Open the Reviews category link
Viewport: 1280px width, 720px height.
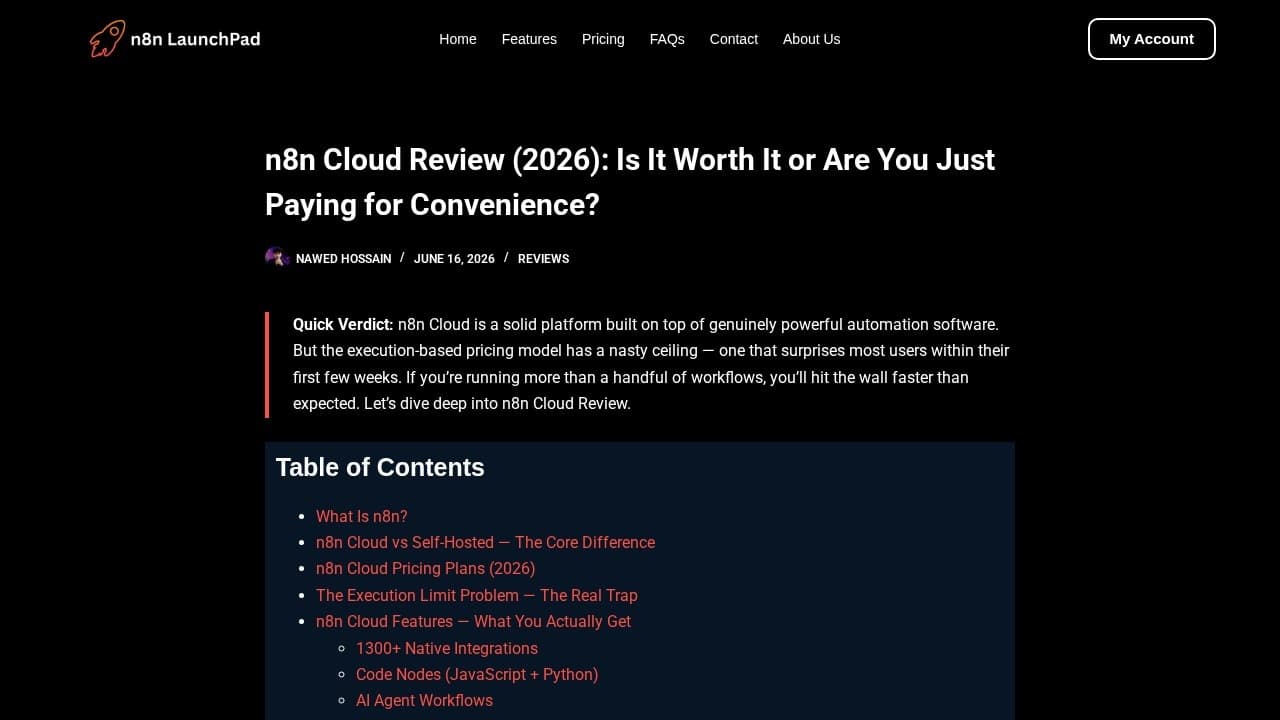543,259
